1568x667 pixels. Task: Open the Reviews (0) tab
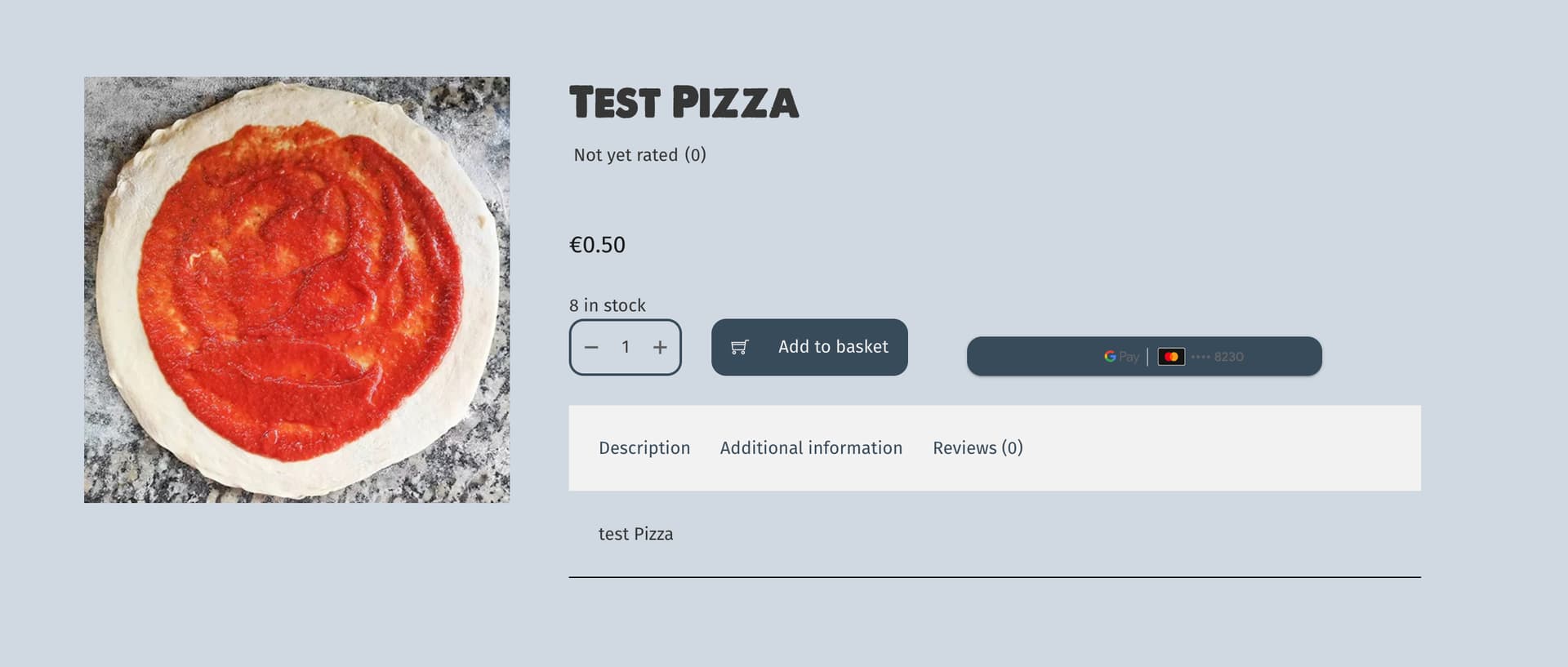(x=978, y=447)
